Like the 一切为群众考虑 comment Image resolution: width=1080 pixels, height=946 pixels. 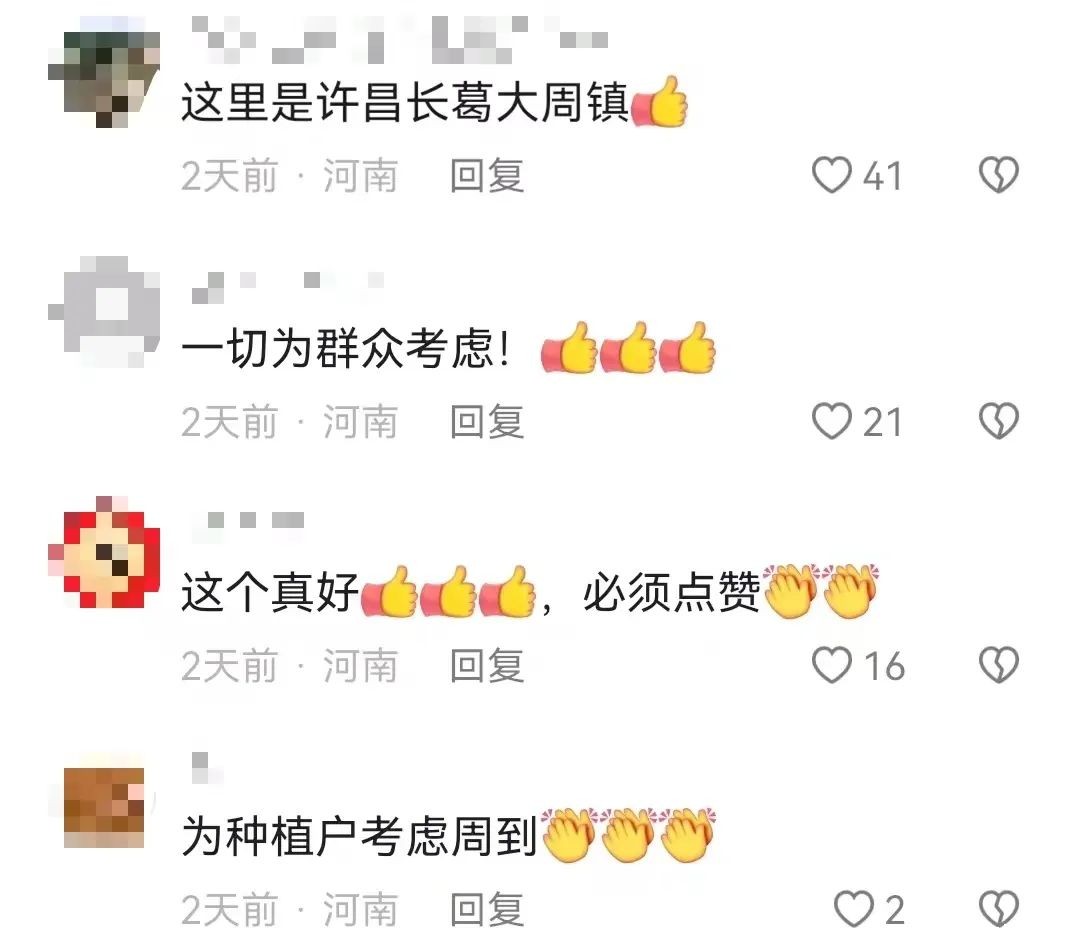pos(831,421)
